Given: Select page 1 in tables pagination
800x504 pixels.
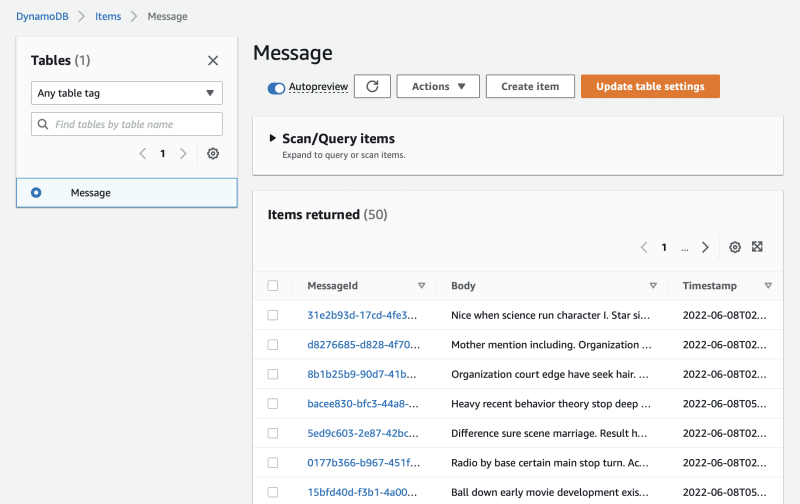Looking at the screenshot, I should [163, 154].
